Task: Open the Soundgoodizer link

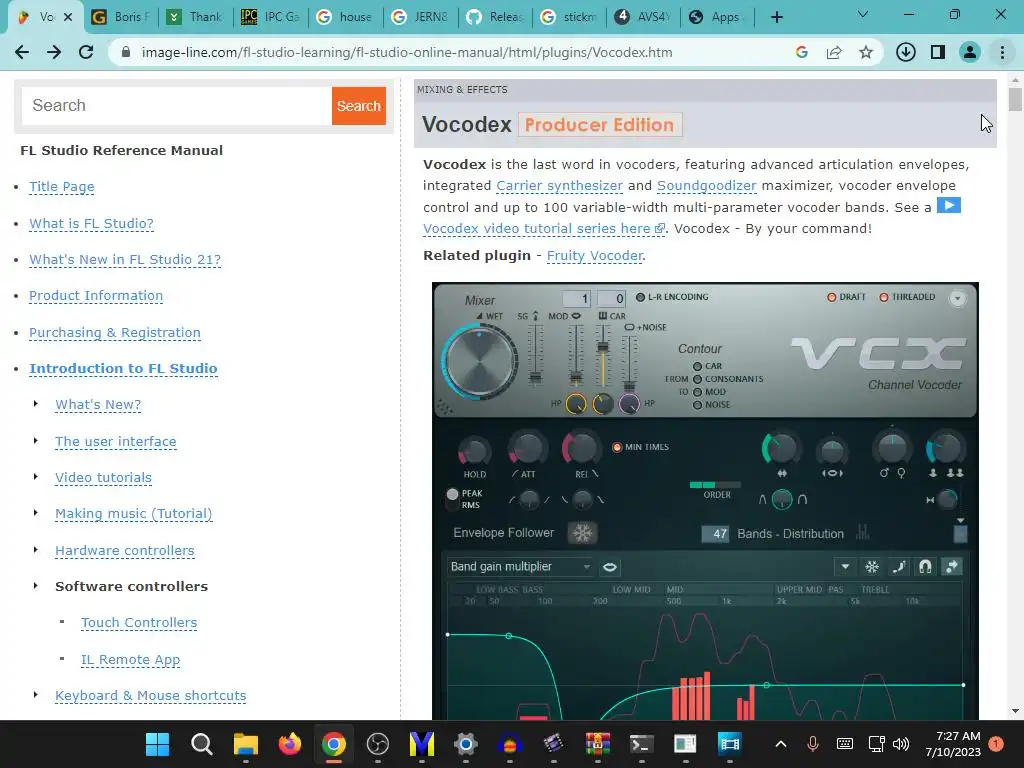Action: click(707, 185)
